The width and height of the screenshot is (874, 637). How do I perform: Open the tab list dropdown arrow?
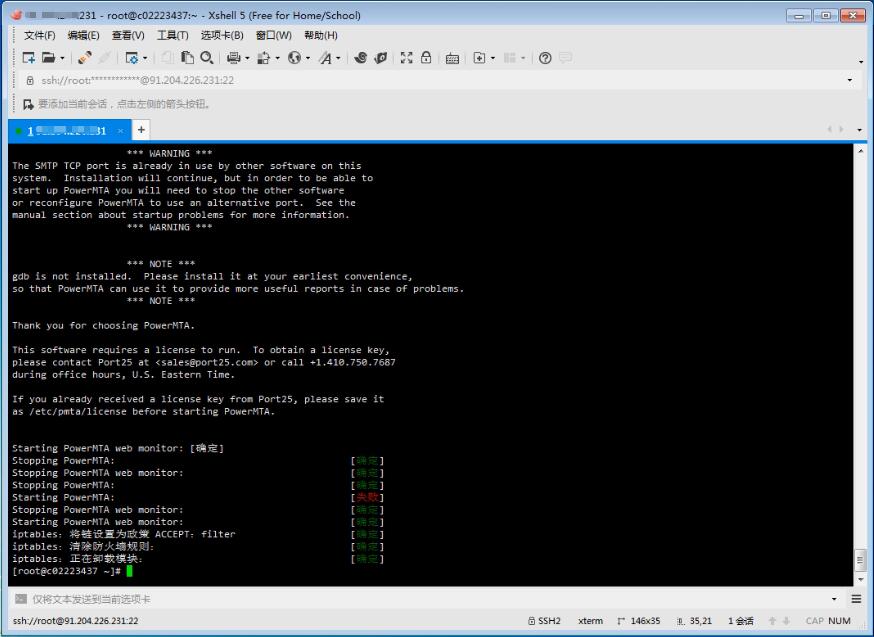pos(860,130)
